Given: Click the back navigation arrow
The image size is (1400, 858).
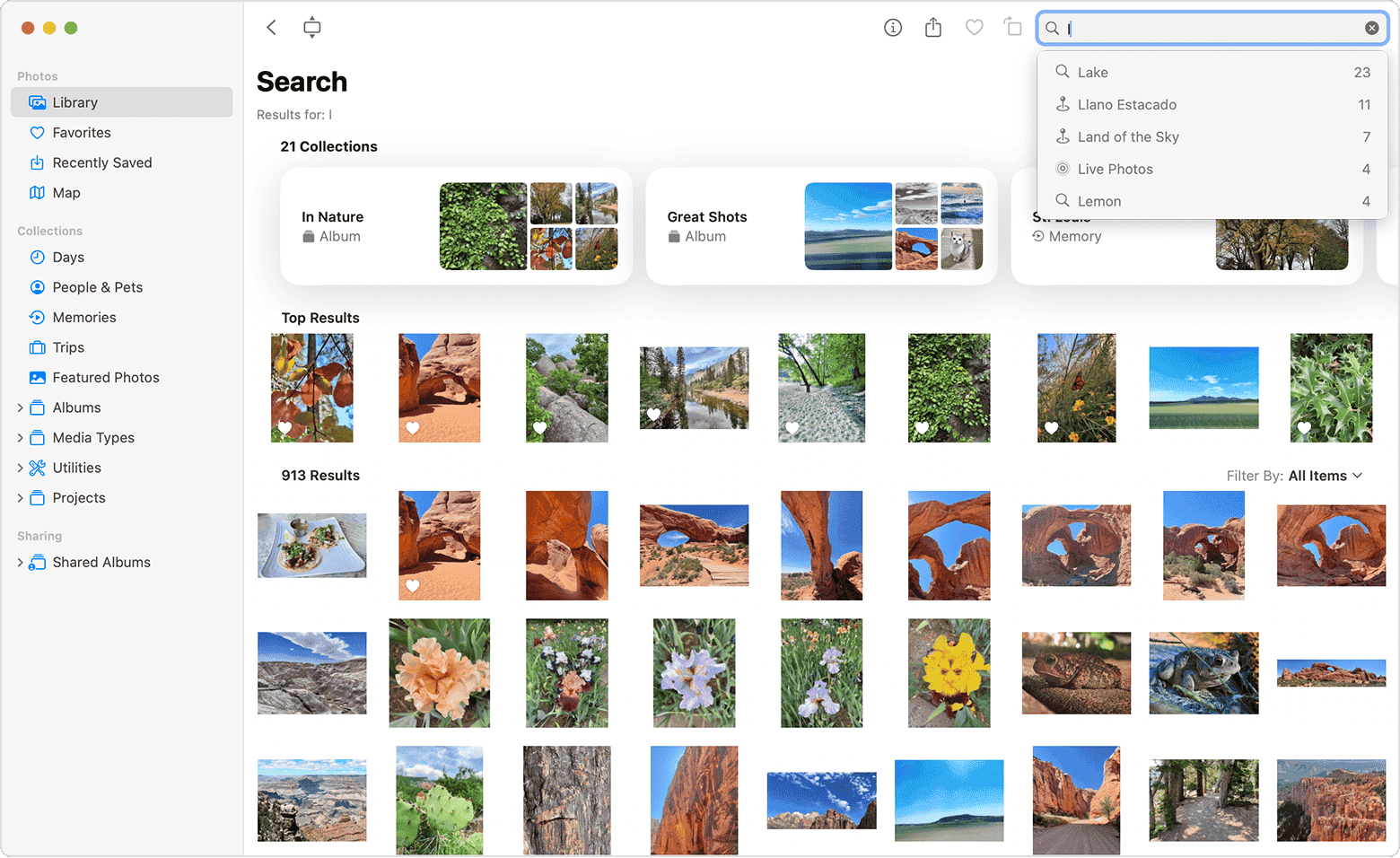Looking at the screenshot, I should pos(271,27).
